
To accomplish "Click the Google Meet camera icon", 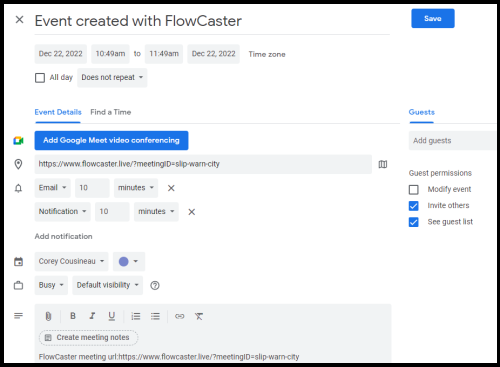I will (18, 141).
